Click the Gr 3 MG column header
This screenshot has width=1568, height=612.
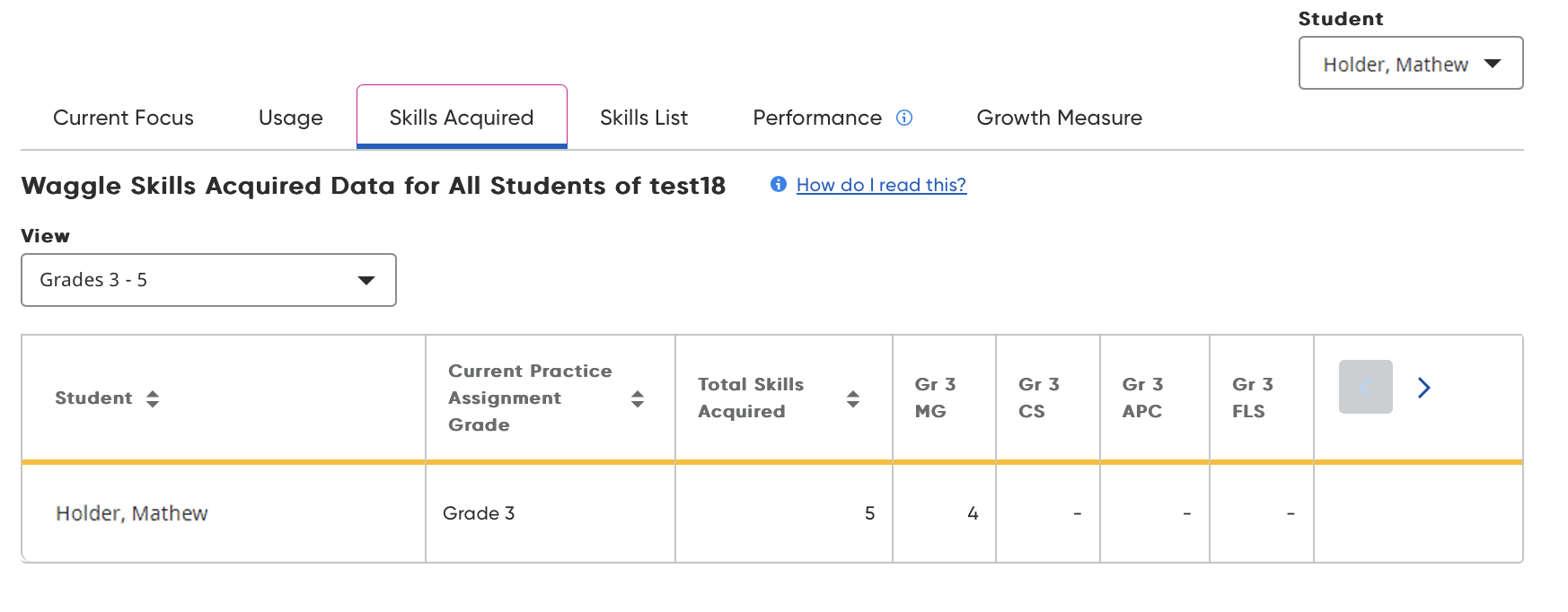(935, 398)
